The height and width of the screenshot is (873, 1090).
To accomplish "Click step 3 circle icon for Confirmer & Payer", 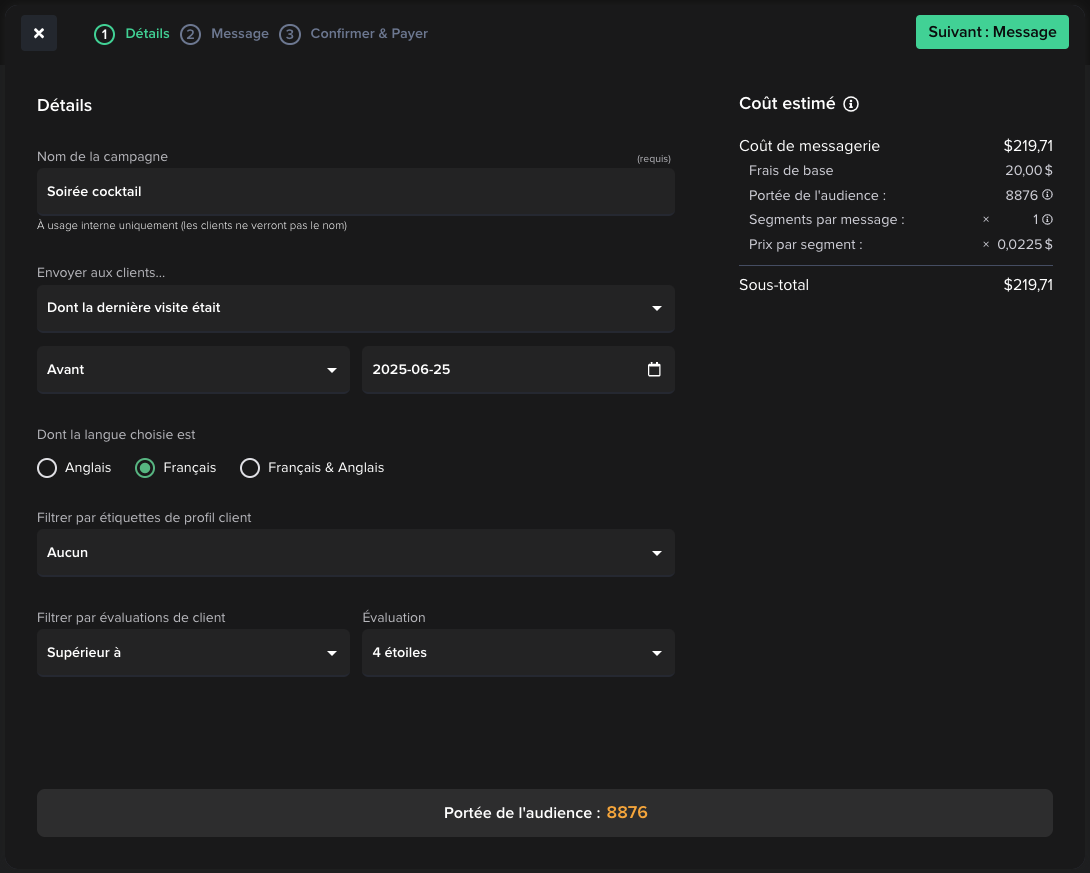I will pos(290,35).
